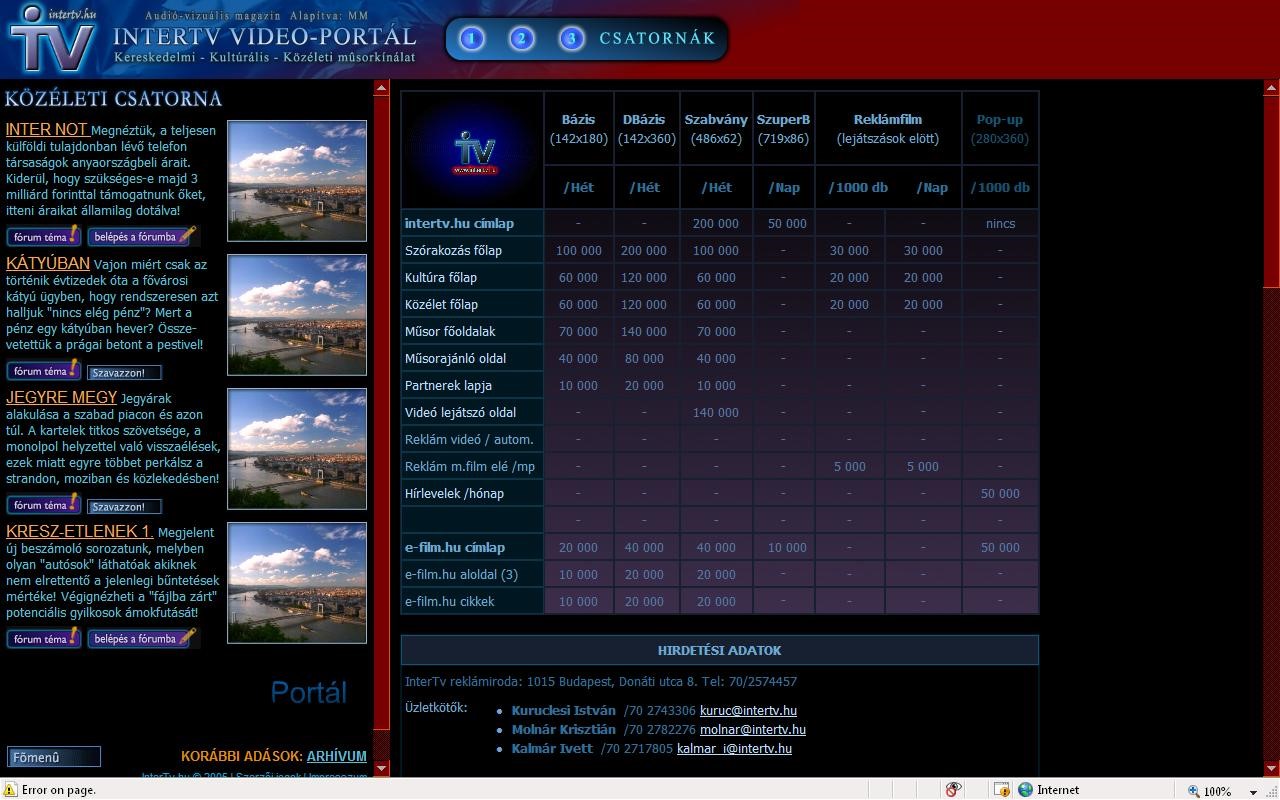Open the JEGYRE MEGY video thumbnail
Viewport: 1280px width, 800px height.
click(297, 449)
